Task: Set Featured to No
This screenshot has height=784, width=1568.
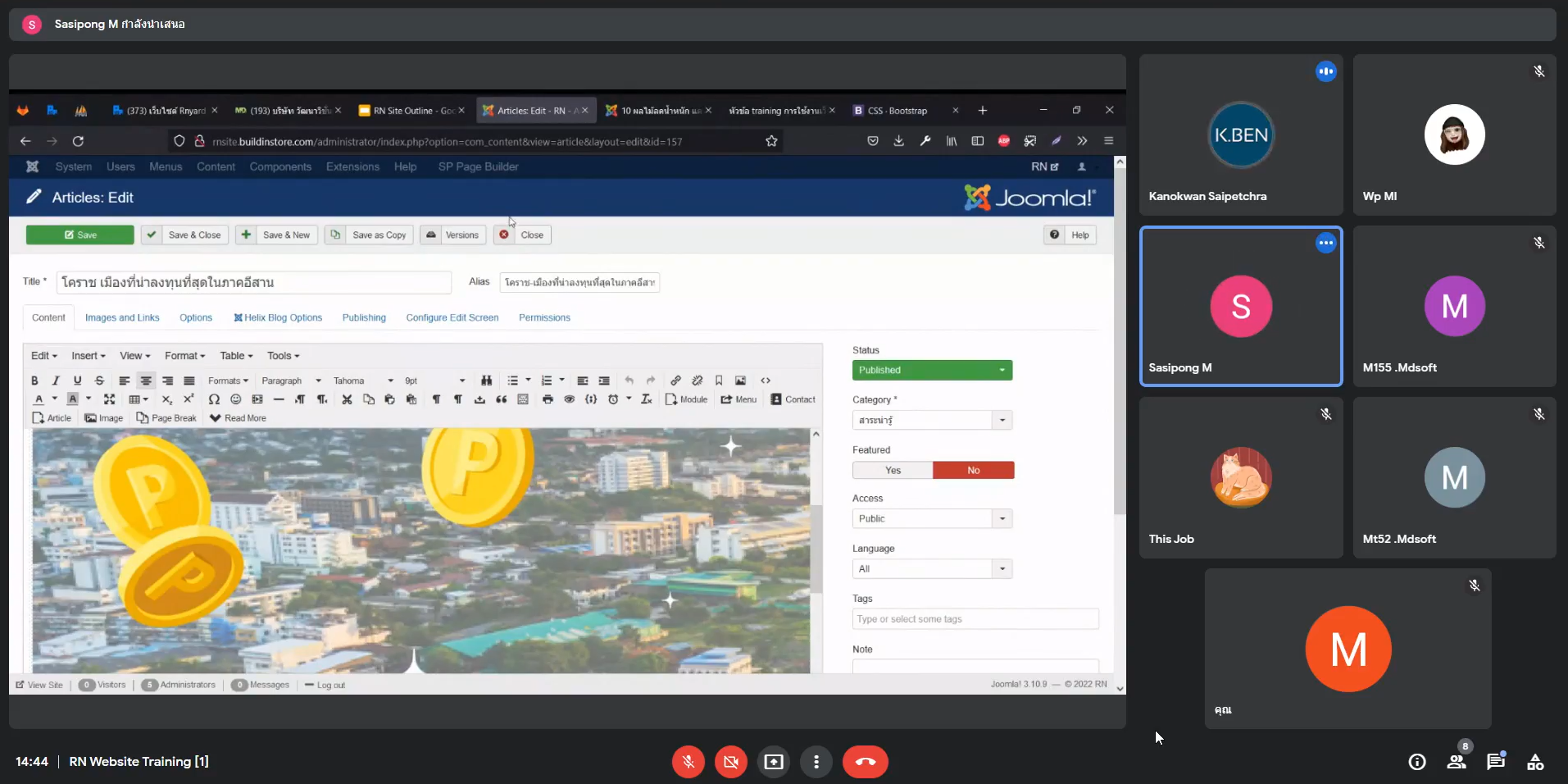Action: coord(973,470)
